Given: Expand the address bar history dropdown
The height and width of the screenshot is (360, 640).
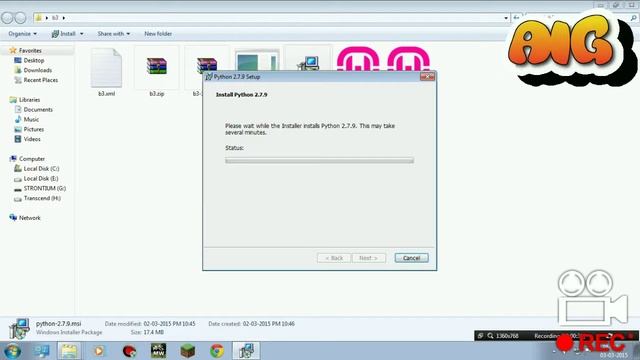Looking at the screenshot, I should [x=506, y=18].
